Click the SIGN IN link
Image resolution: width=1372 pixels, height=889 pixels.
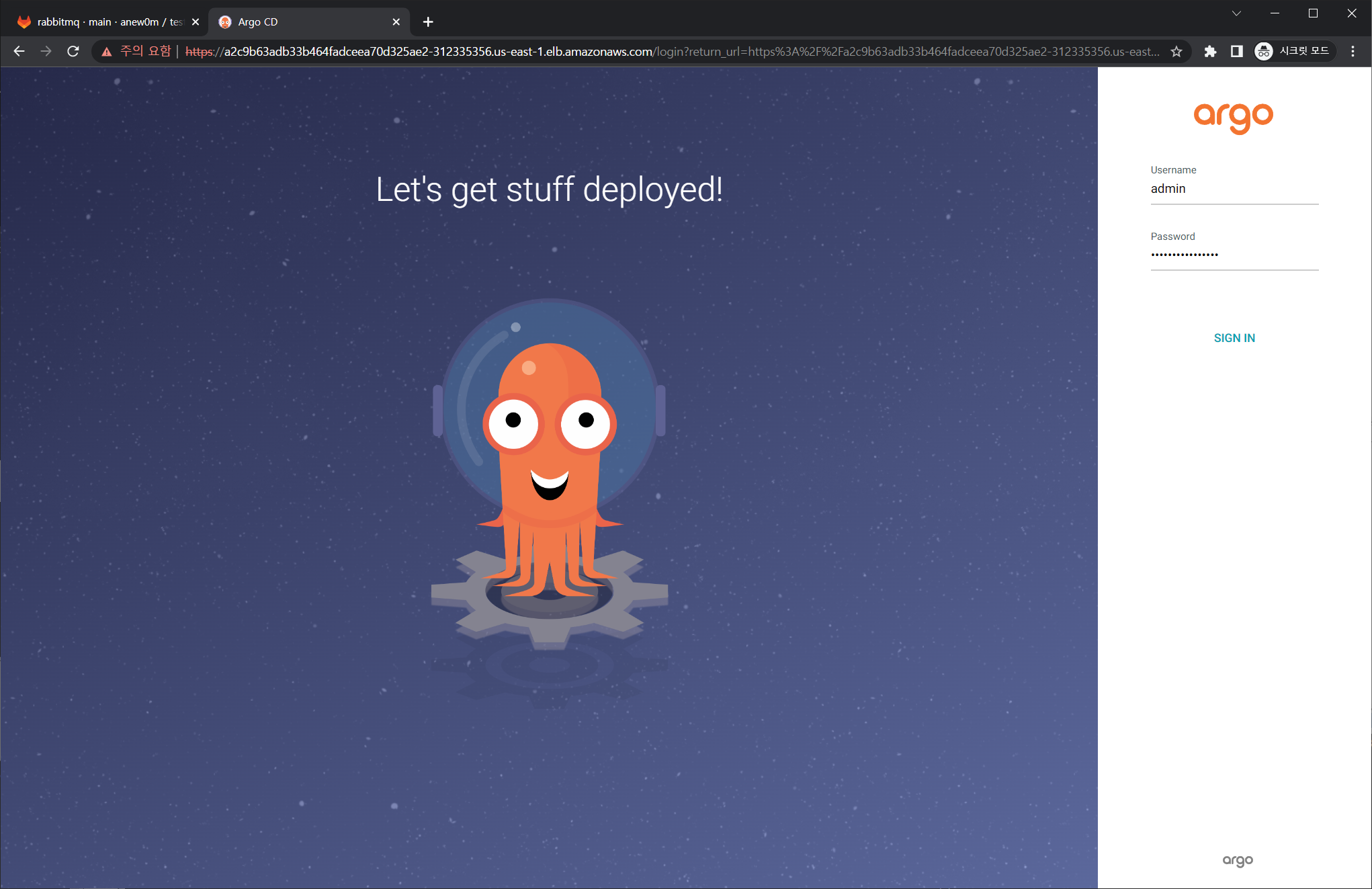1234,338
